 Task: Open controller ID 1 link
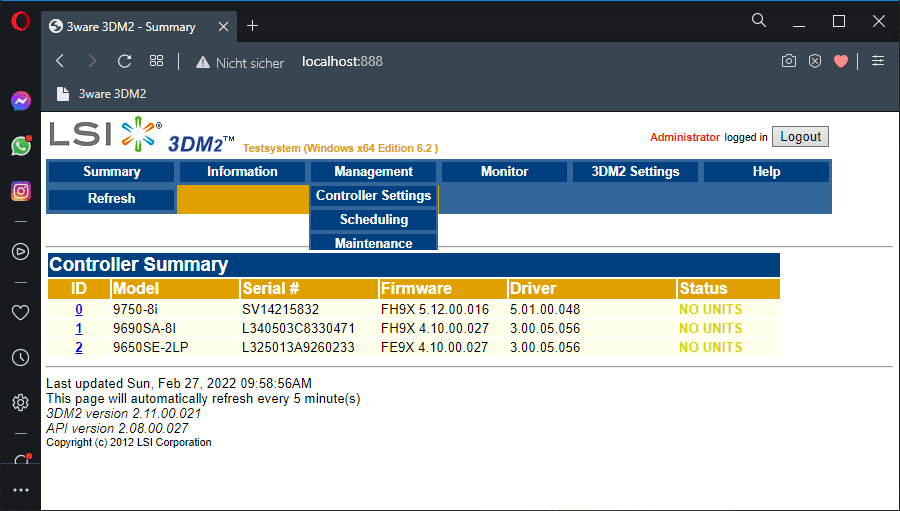point(79,328)
